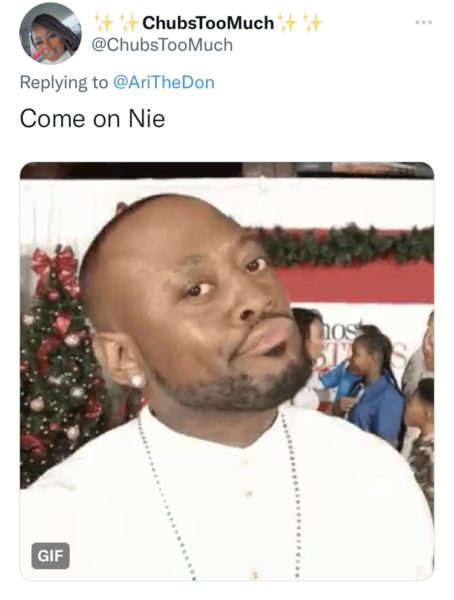Open the ChubsTooMuch profile avatar

pyautogui.click(x=50, y=34)
